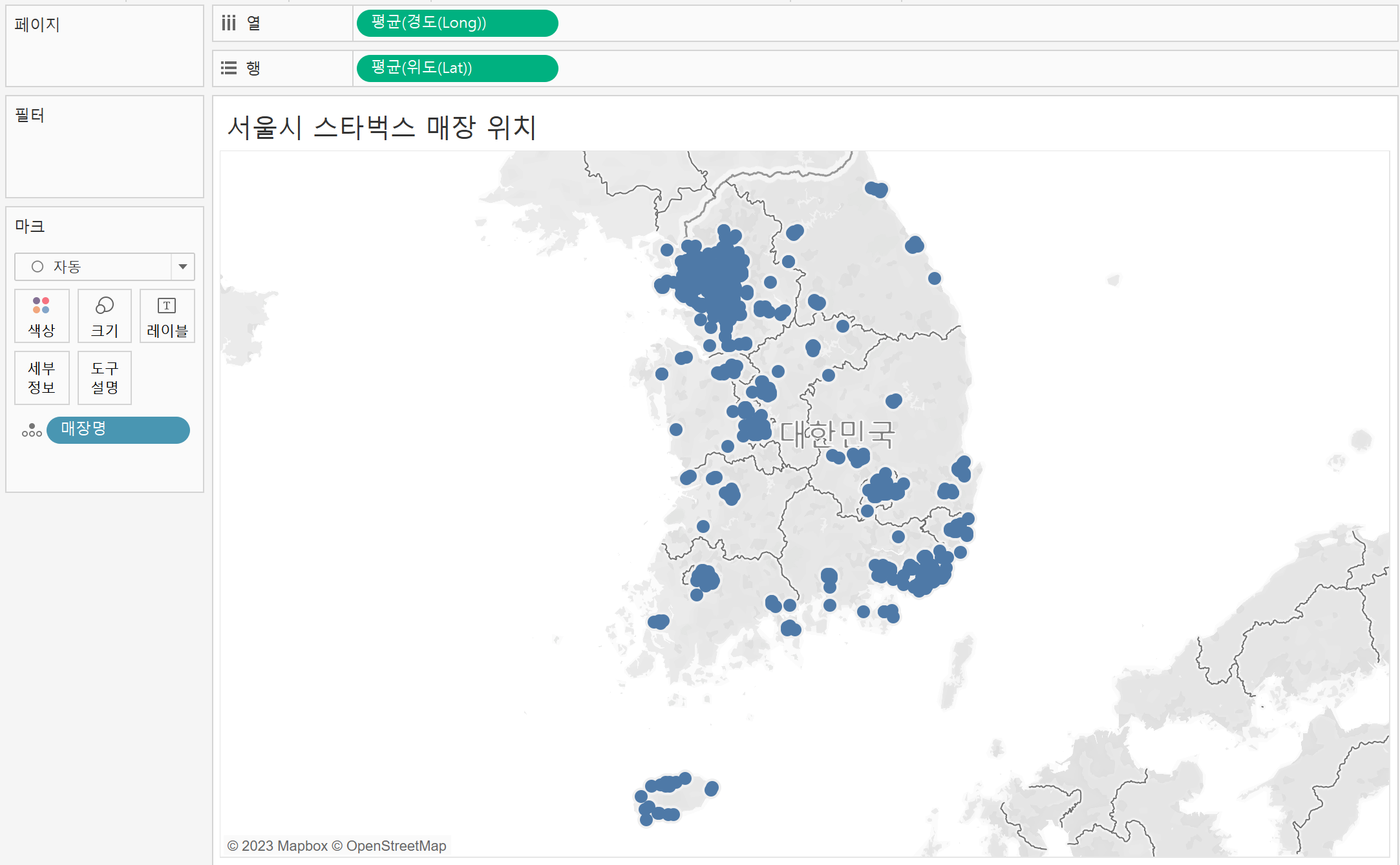Open the 크기 size card
Image resolution: width=1400 pixels, height=865 pixels.
[105, 316]
